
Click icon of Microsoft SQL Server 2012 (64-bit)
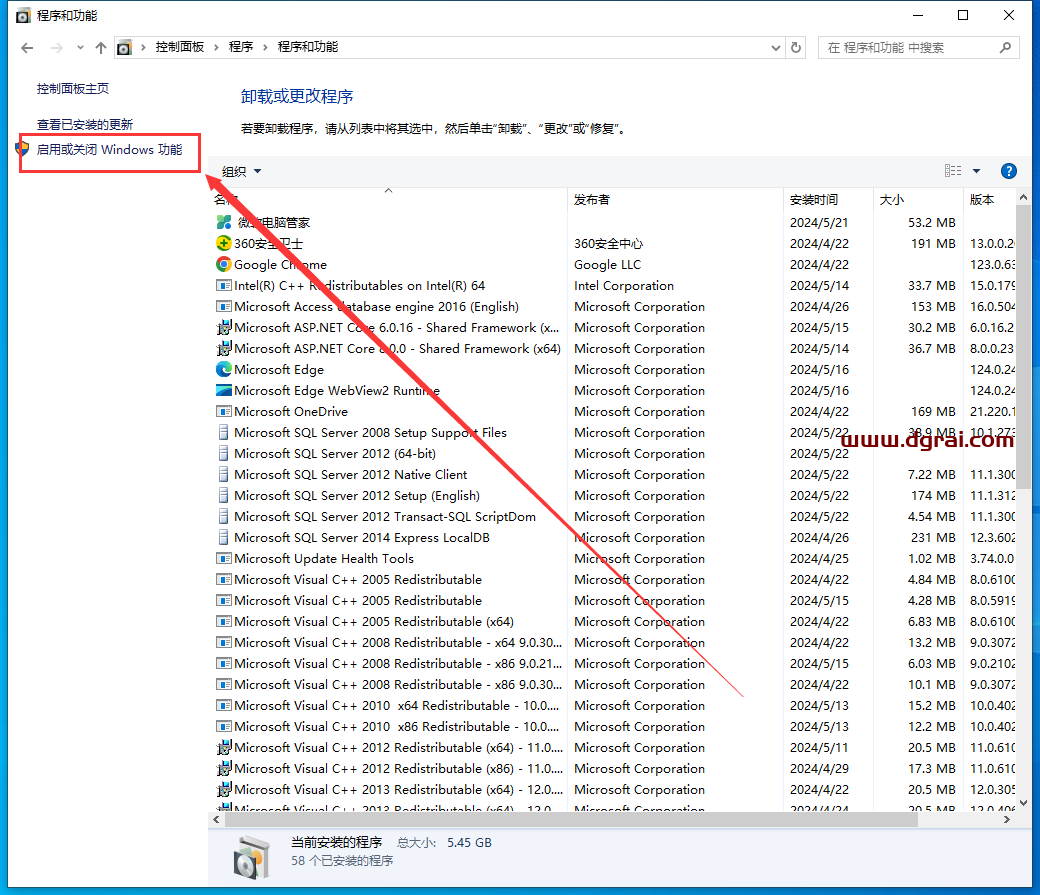click(x=224, y=454)
